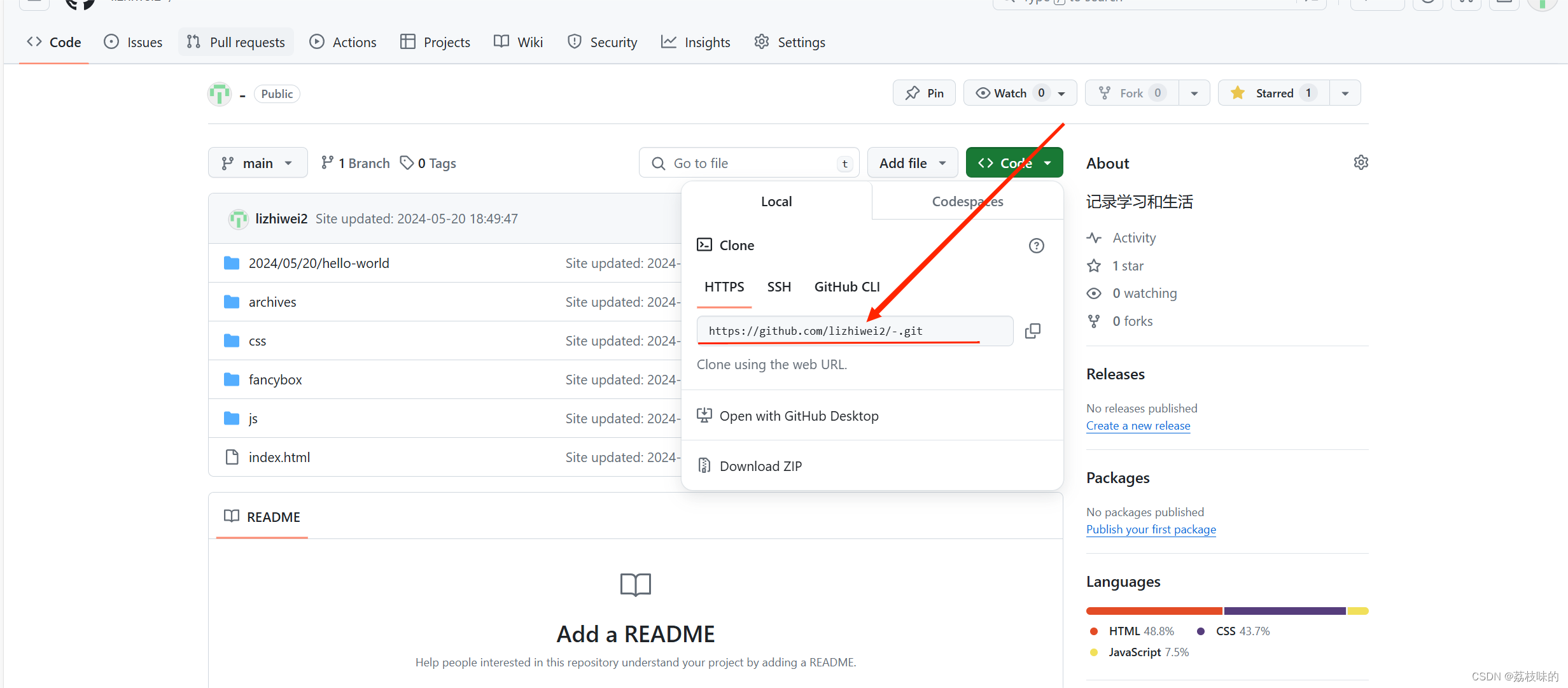Filter by HTML 48.8% language

click(1132, 631)
